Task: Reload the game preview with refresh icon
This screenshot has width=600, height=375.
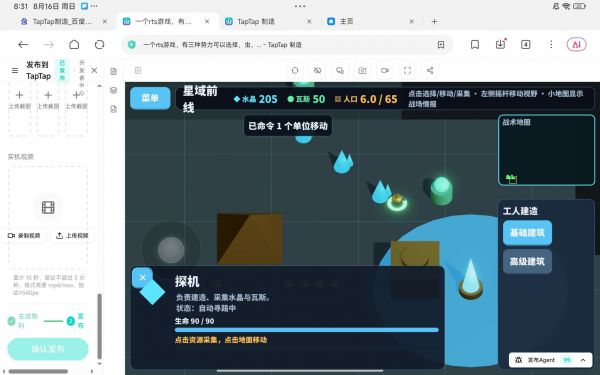Action: point(295,70)
